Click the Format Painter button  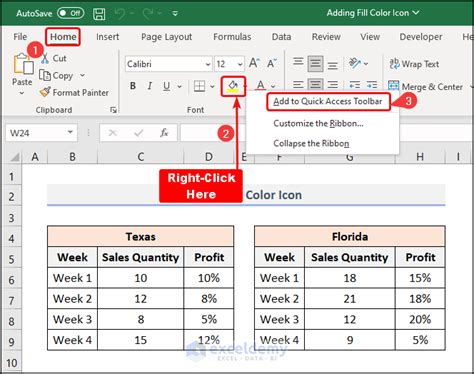tap(74, 92)
